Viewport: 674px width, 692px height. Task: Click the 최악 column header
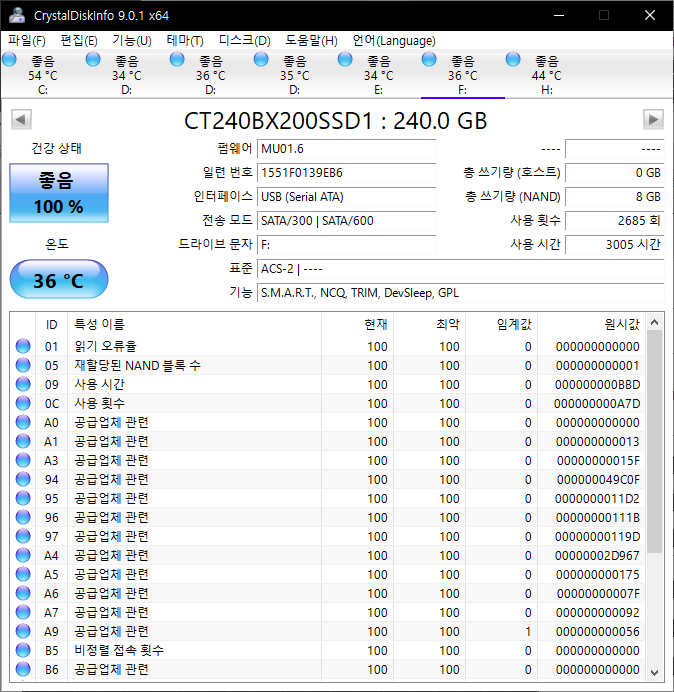click(x=429, y=324)
